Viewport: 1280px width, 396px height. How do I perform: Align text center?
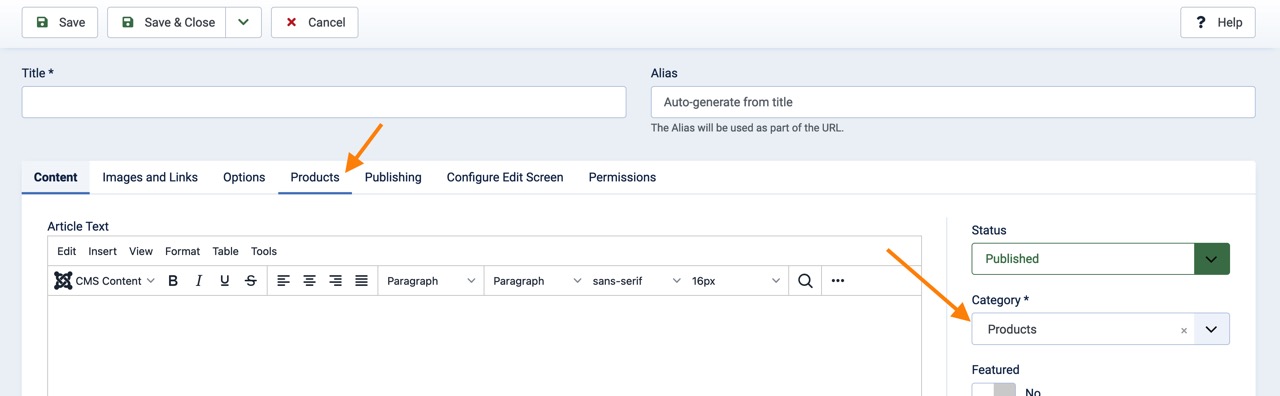(310, 281)
